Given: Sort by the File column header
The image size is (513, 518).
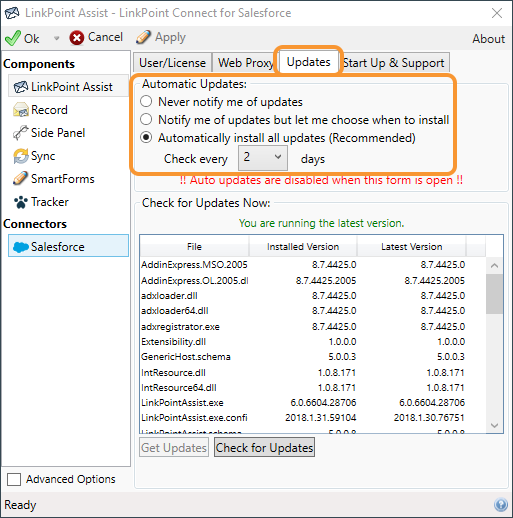Looking at the screenshot, I should click(x=194, y=246).
